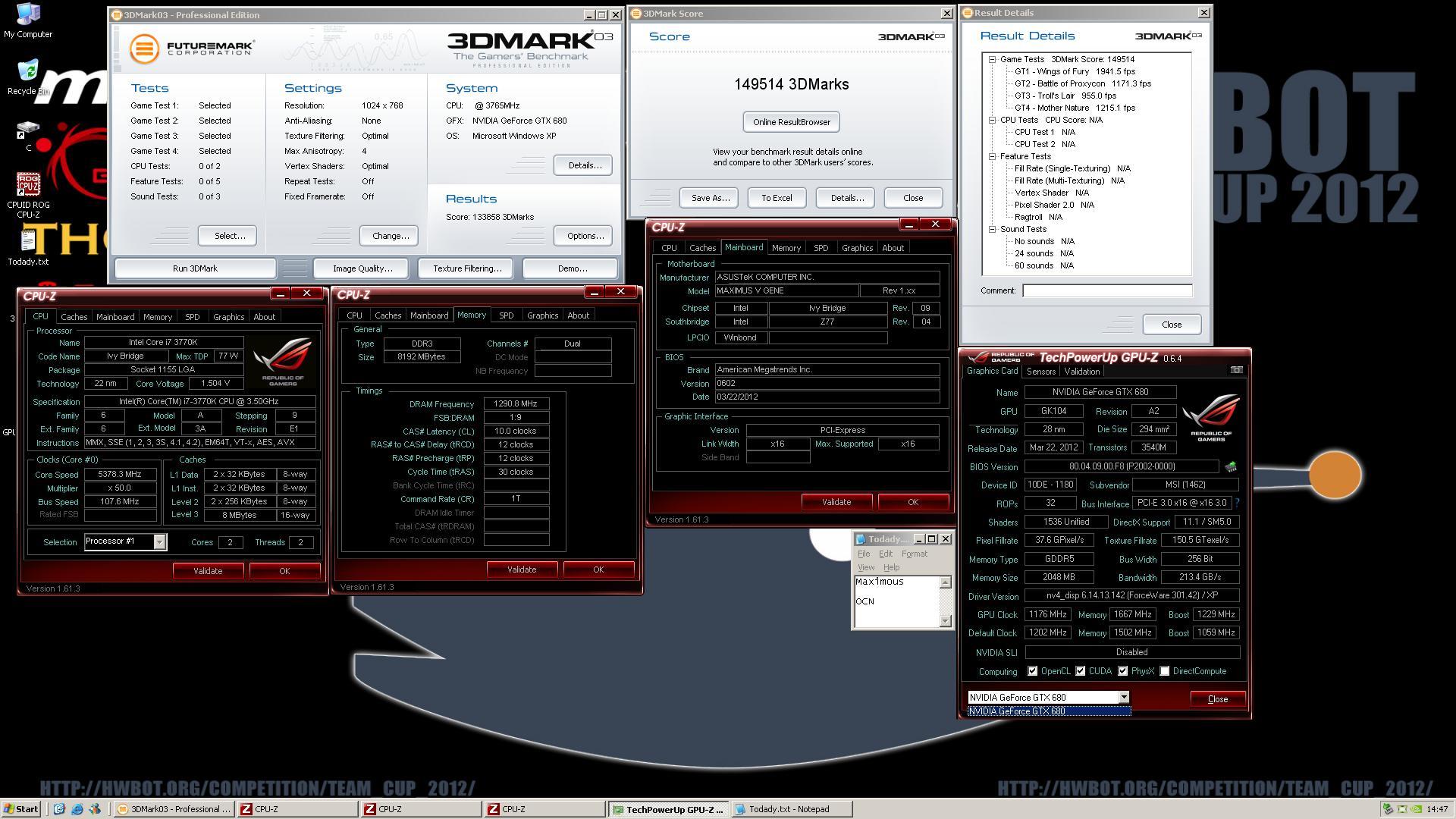Open the Caches tab in CPU-Z CPU window

pyautogui.click(x=74, y=317)
